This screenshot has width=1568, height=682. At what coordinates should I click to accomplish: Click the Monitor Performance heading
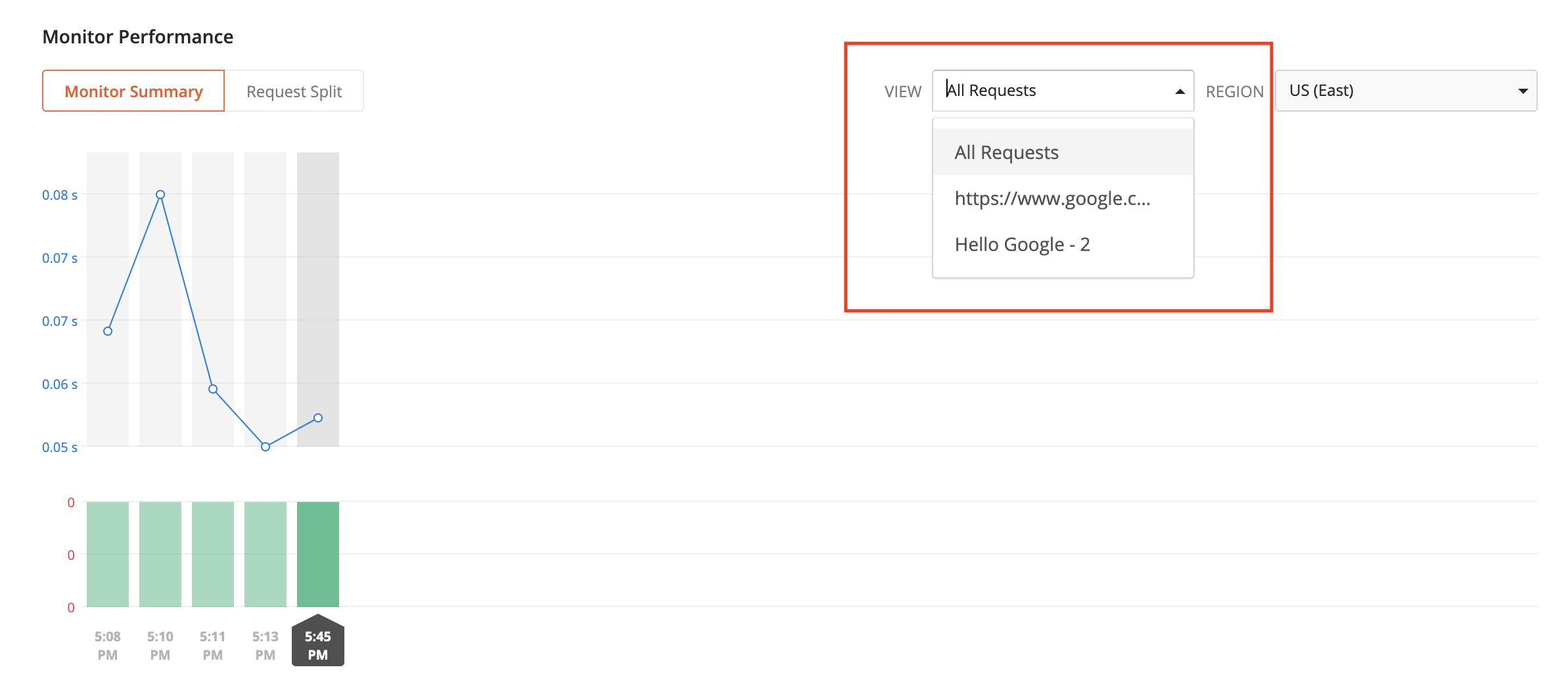[x=137, y=37]
